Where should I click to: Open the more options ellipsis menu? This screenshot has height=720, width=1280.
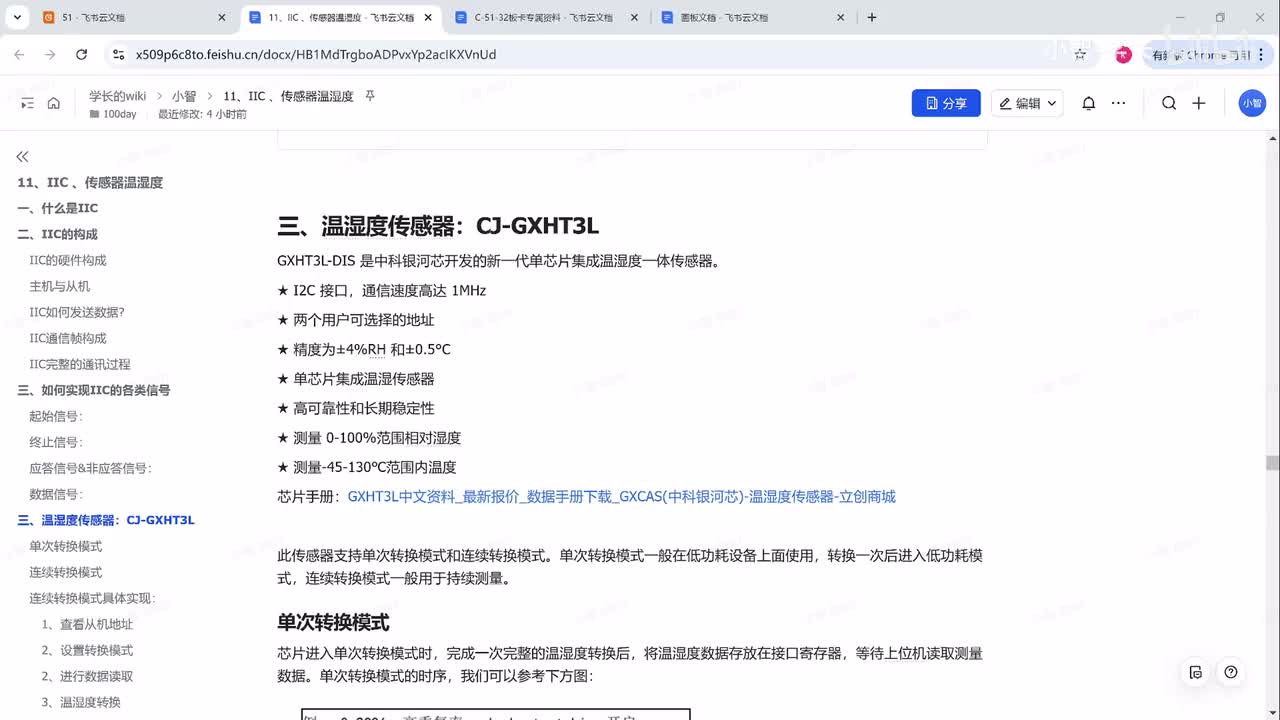click(x=1118, y=103)
